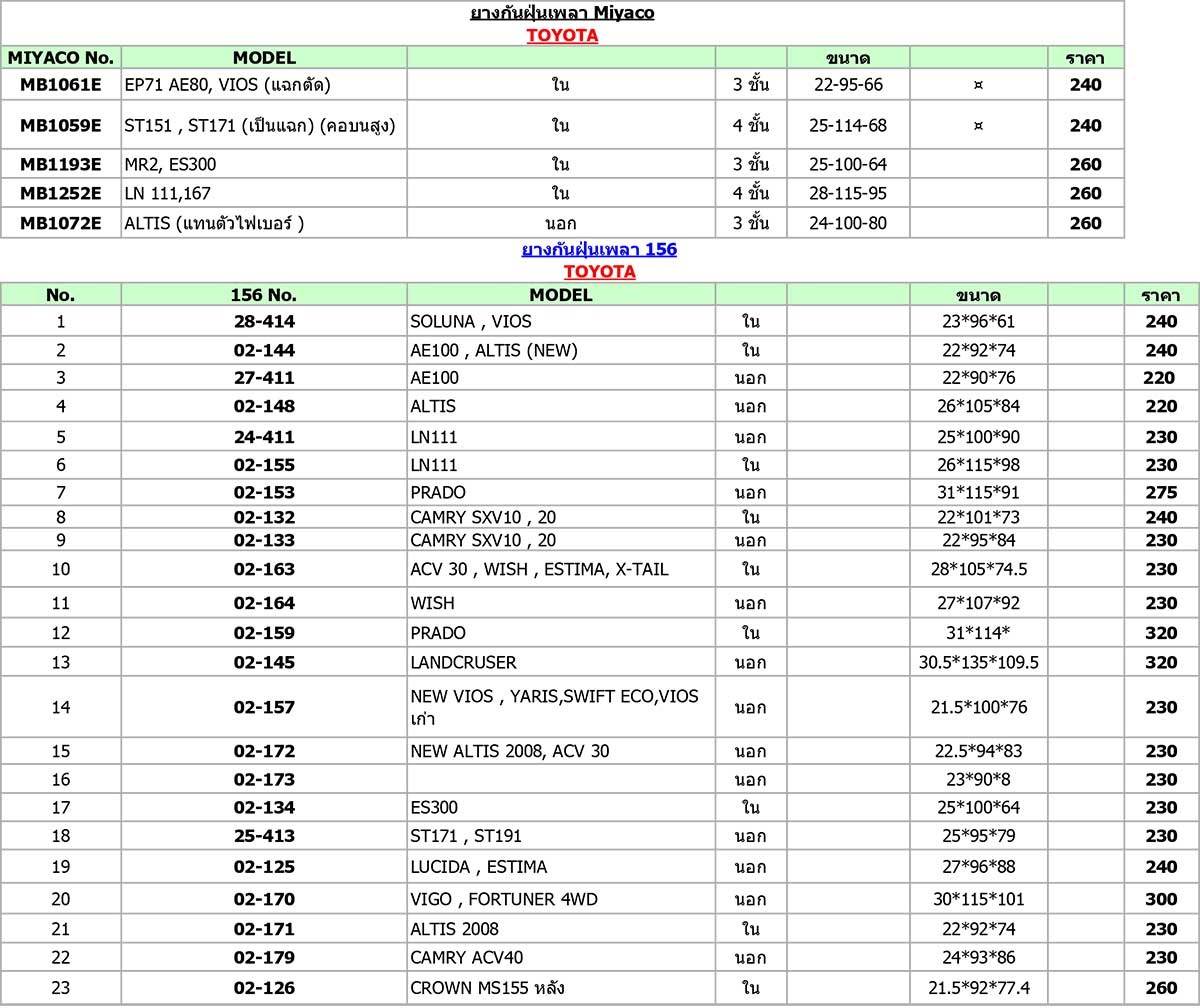The height and width of the screenshot is (1008, 1200).
Task: Click the 'CROWN MS155 หลัง' model cell
Action: pos(561,988)
